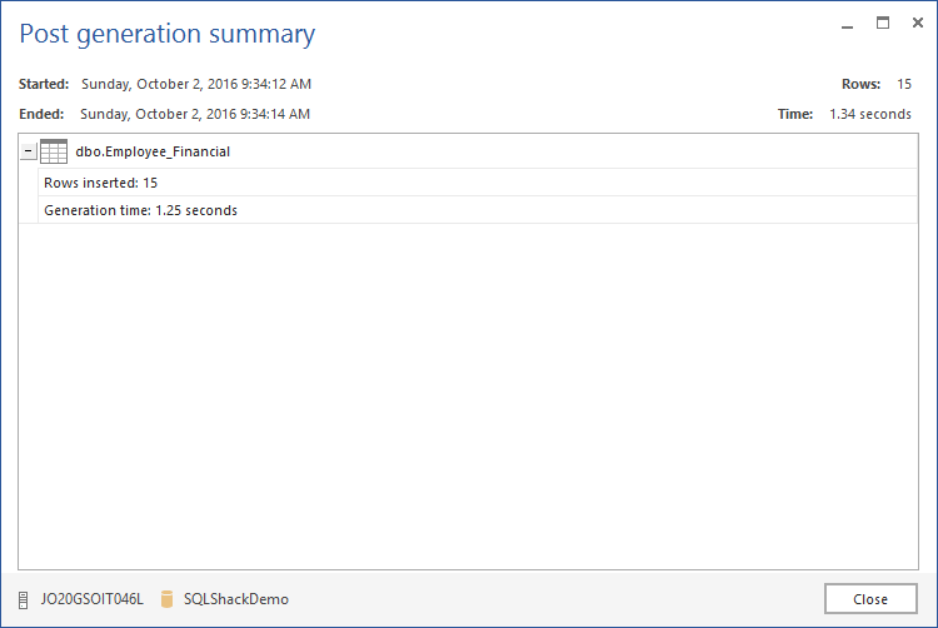The image size is (938, 628).
Task: Select the Generation time 1.25 seconds row
Action: 141,210
